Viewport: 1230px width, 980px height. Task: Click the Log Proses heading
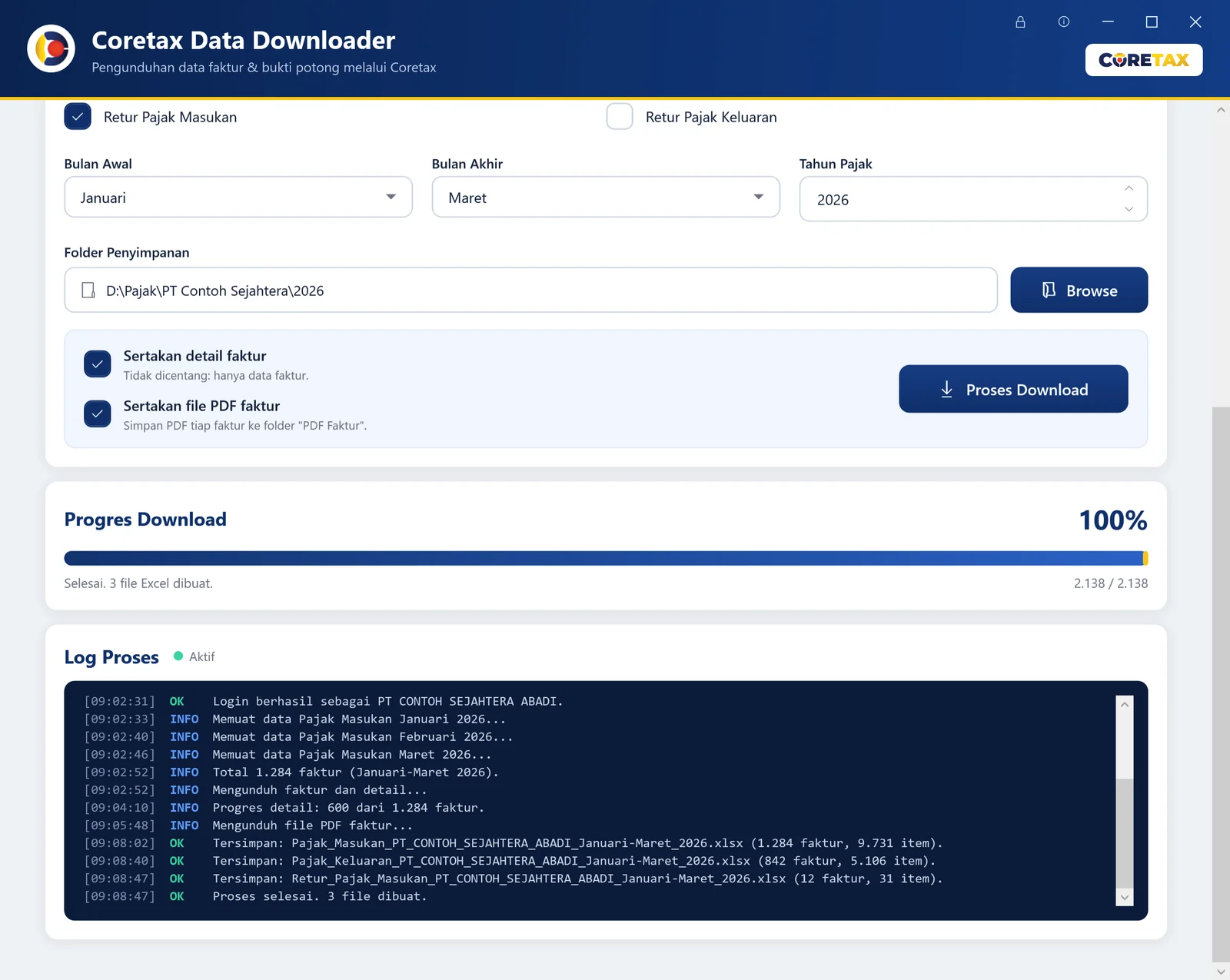tap(111, 657)
